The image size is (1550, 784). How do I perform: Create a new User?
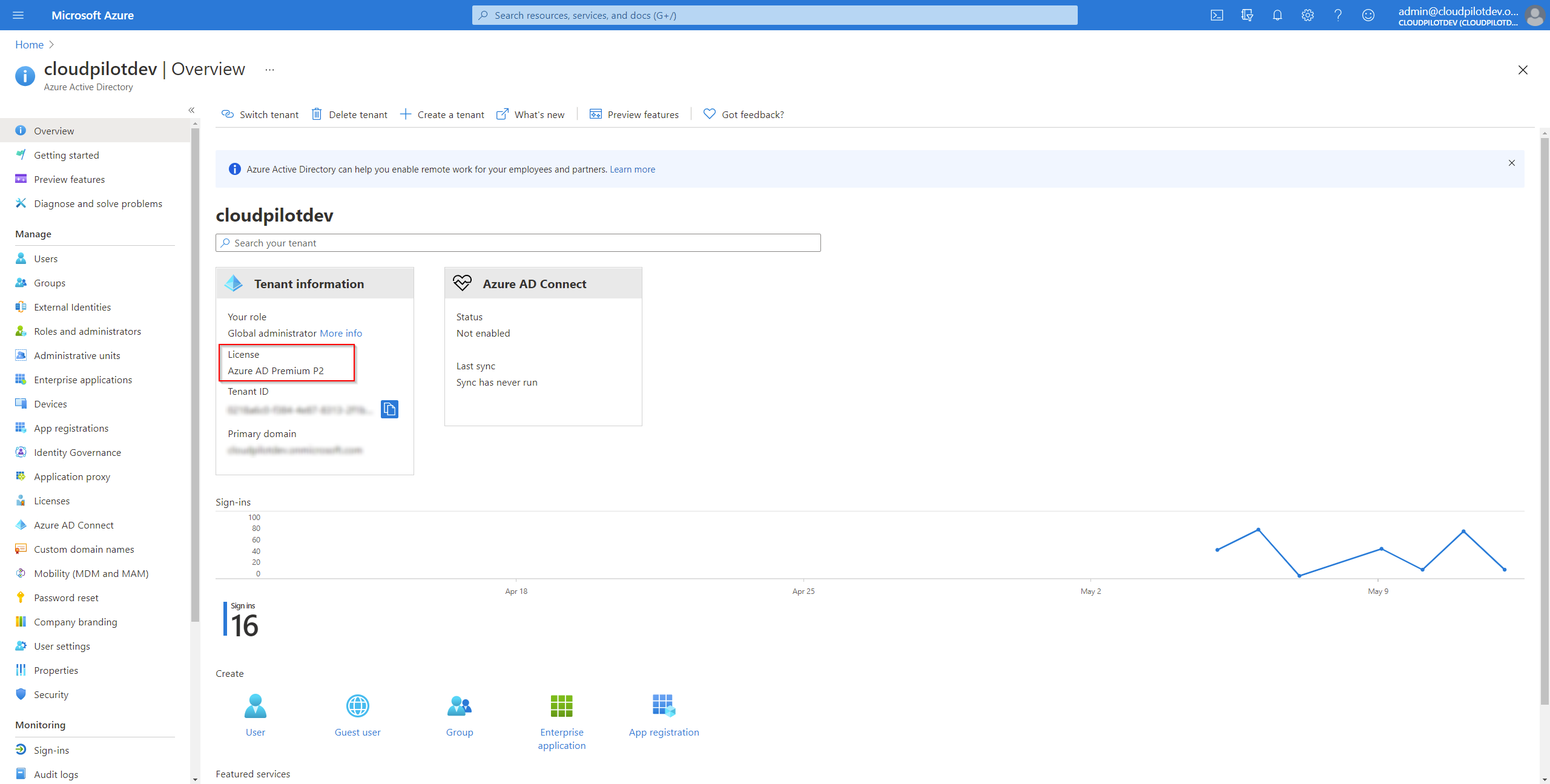coord(255,715)
